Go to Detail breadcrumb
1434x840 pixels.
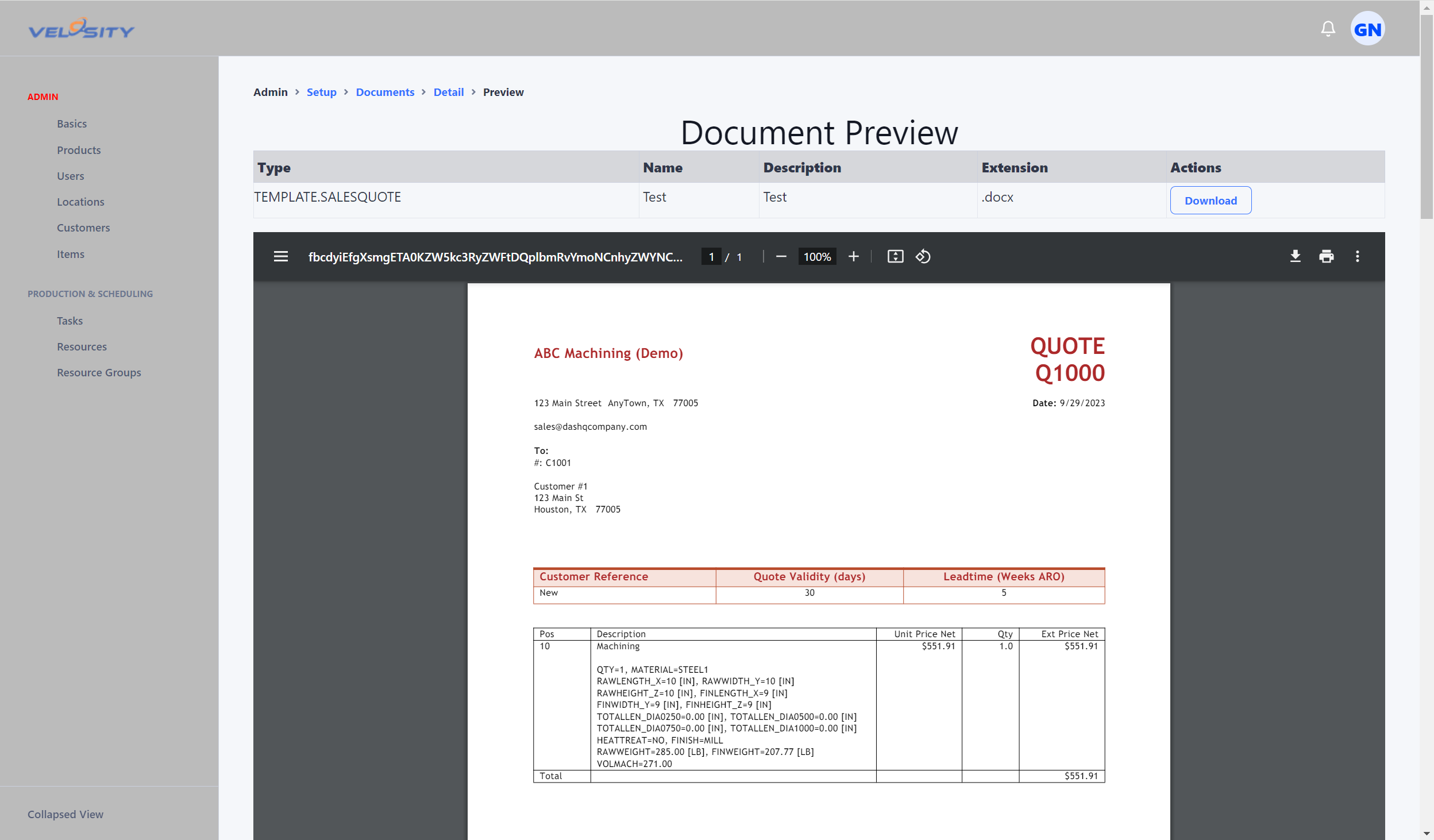[448, 92]
